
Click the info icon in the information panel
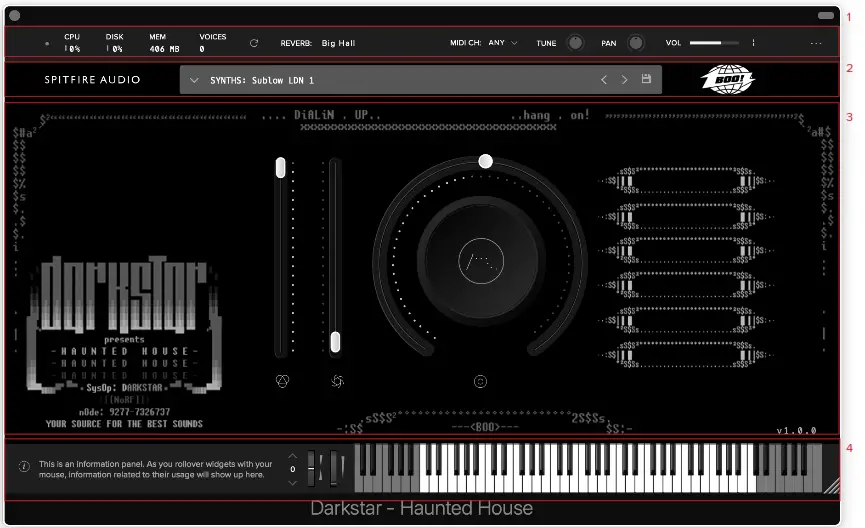[x=24, y=467]
